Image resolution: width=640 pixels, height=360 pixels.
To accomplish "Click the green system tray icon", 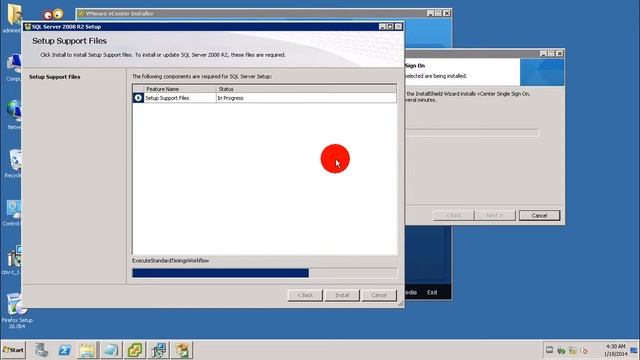I will coord(561,350).
